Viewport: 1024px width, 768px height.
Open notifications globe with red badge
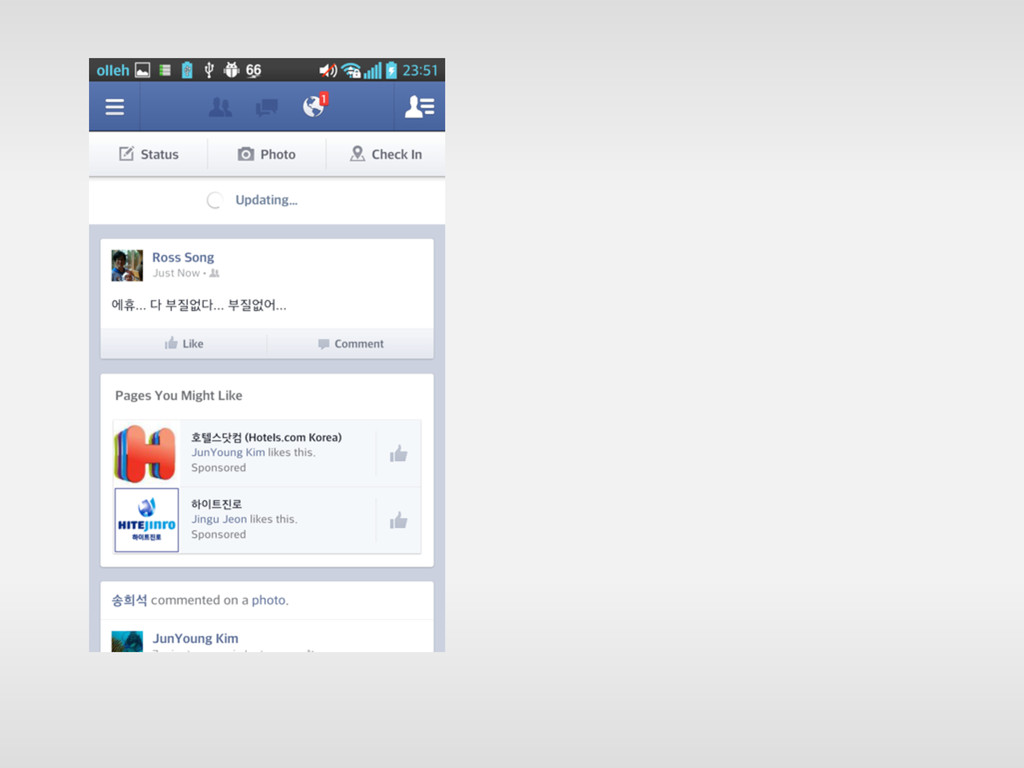tap(314, 106)
